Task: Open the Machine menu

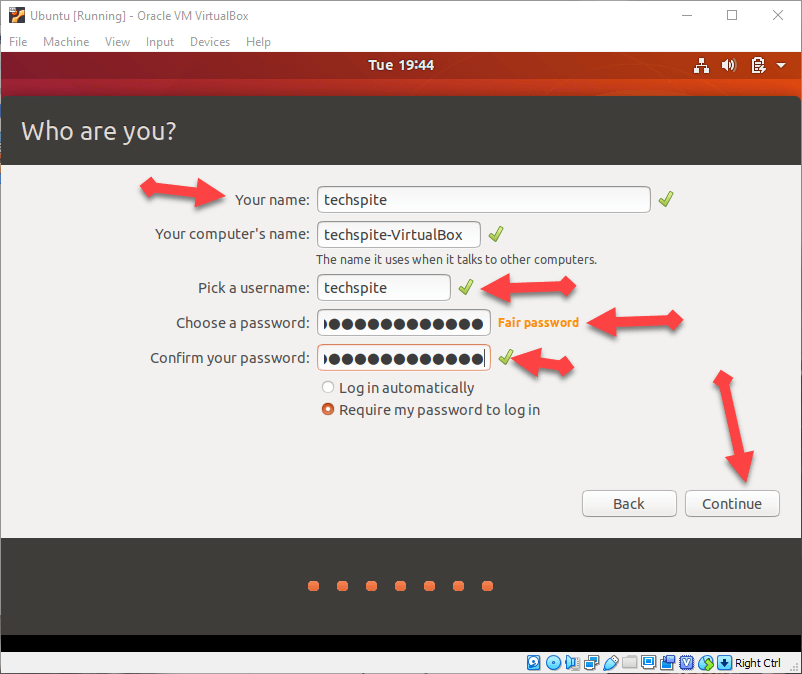Action: (66, 42)
